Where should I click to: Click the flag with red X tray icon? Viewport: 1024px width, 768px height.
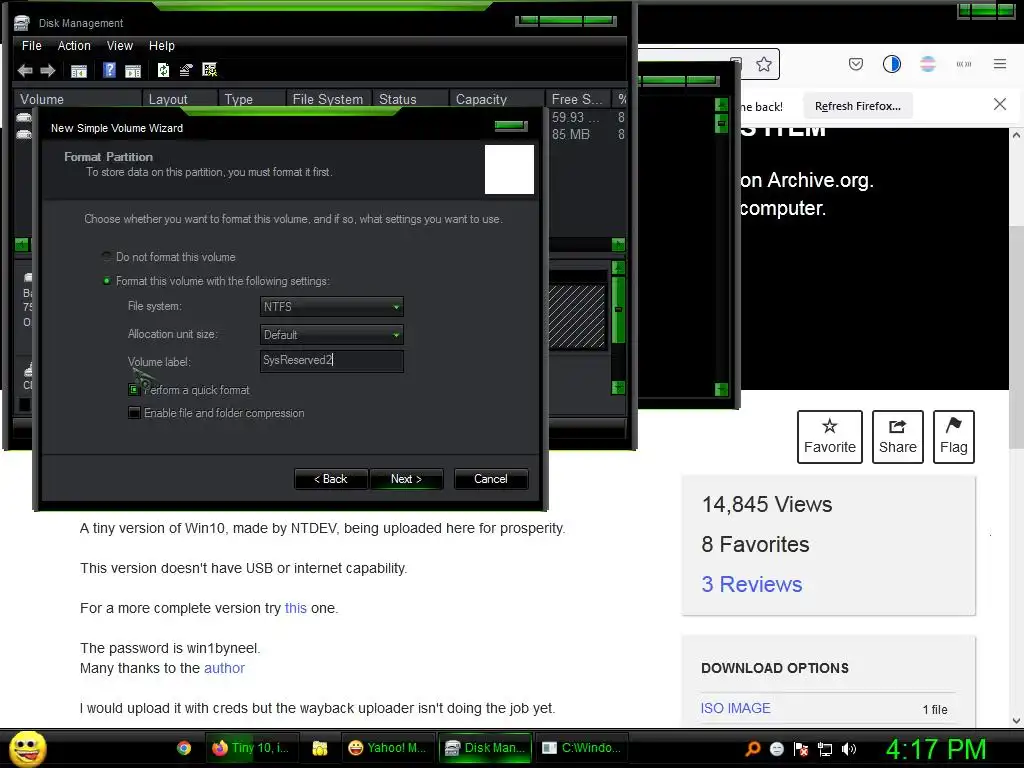pyautogui.click(x=801, y=749)
